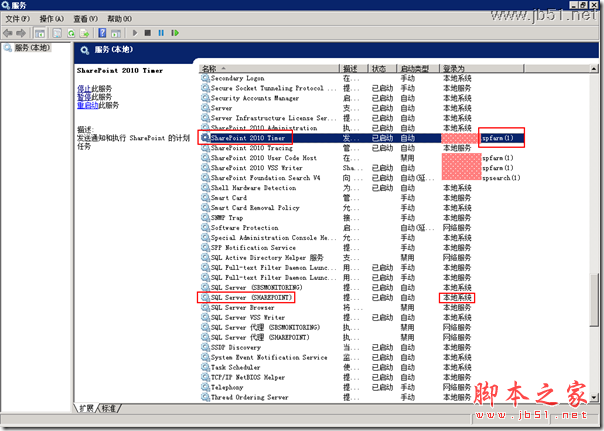Click the gear icon beside Telephony

pyautogui.click(x=205, y=387)
